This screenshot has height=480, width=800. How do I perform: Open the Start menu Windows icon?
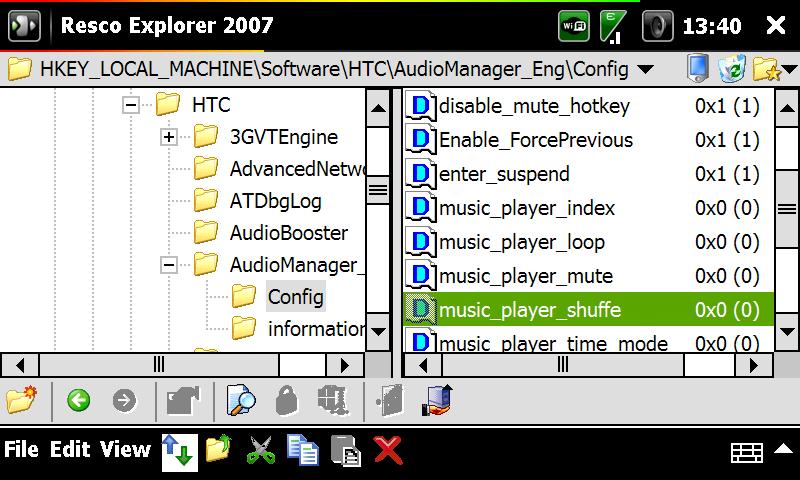[24, 26]
